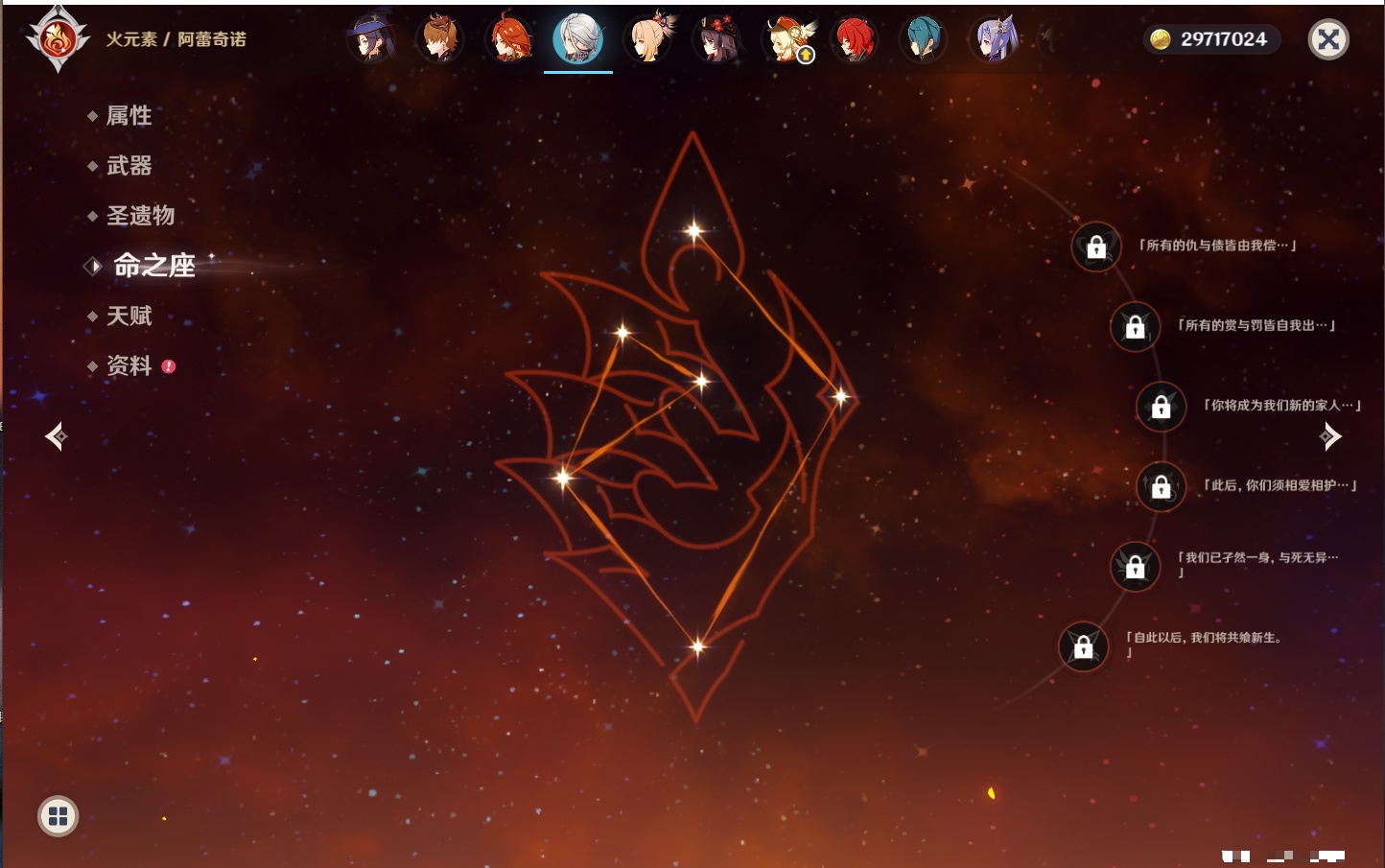
Task: Open constellation label 「所有的仇与债皆由我偿…」
Action: click(x=1217, y=246)
